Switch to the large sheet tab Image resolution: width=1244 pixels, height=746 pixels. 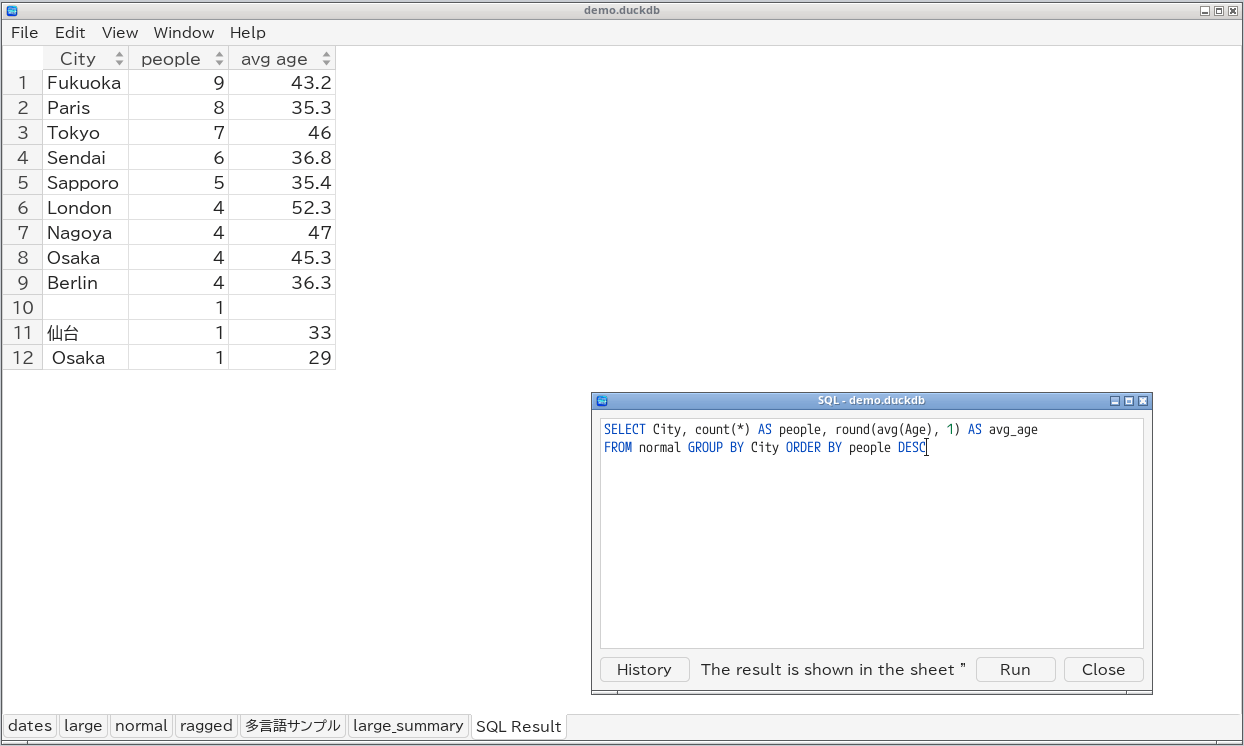point(83,726)
